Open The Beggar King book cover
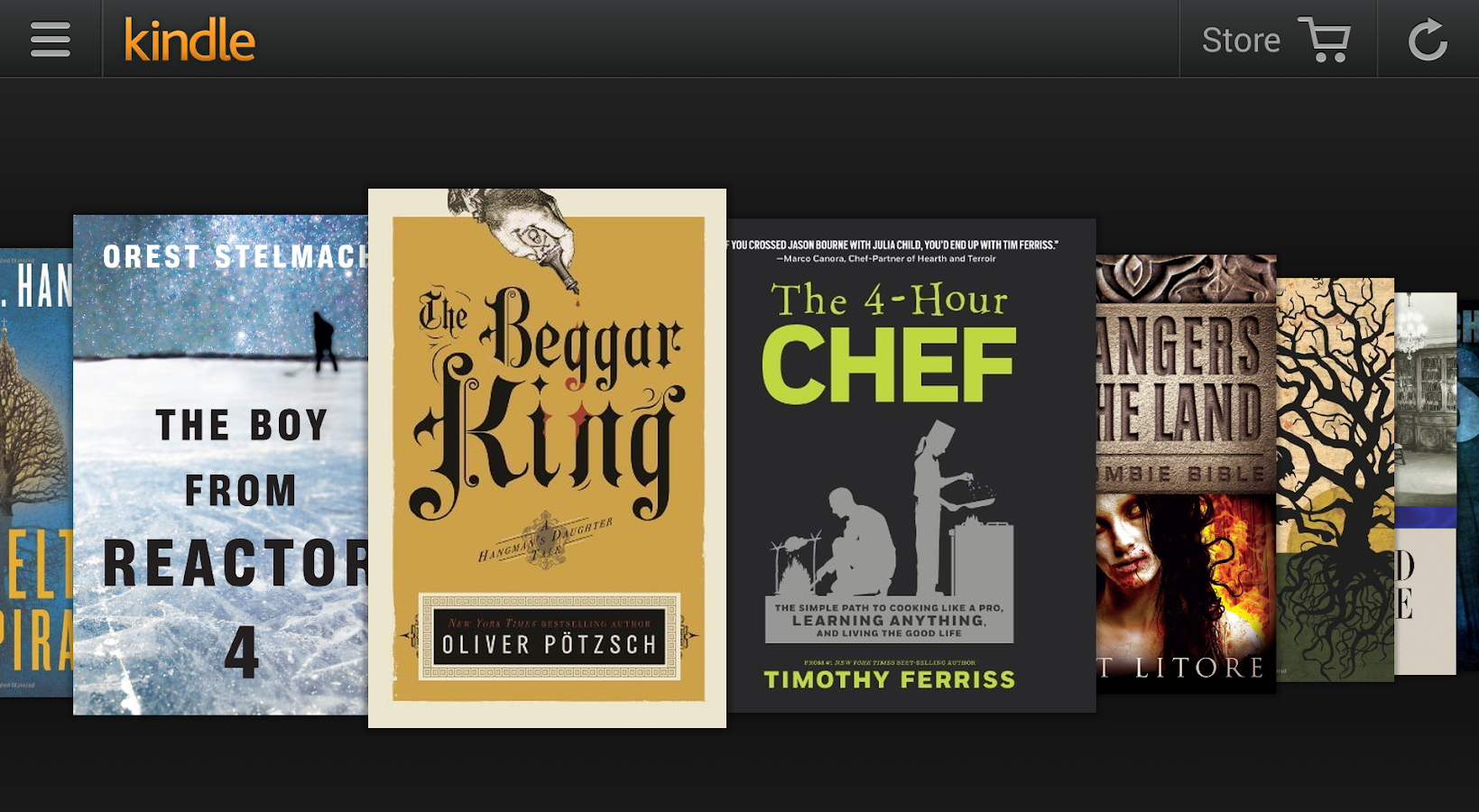 click(x=547, y=458)
